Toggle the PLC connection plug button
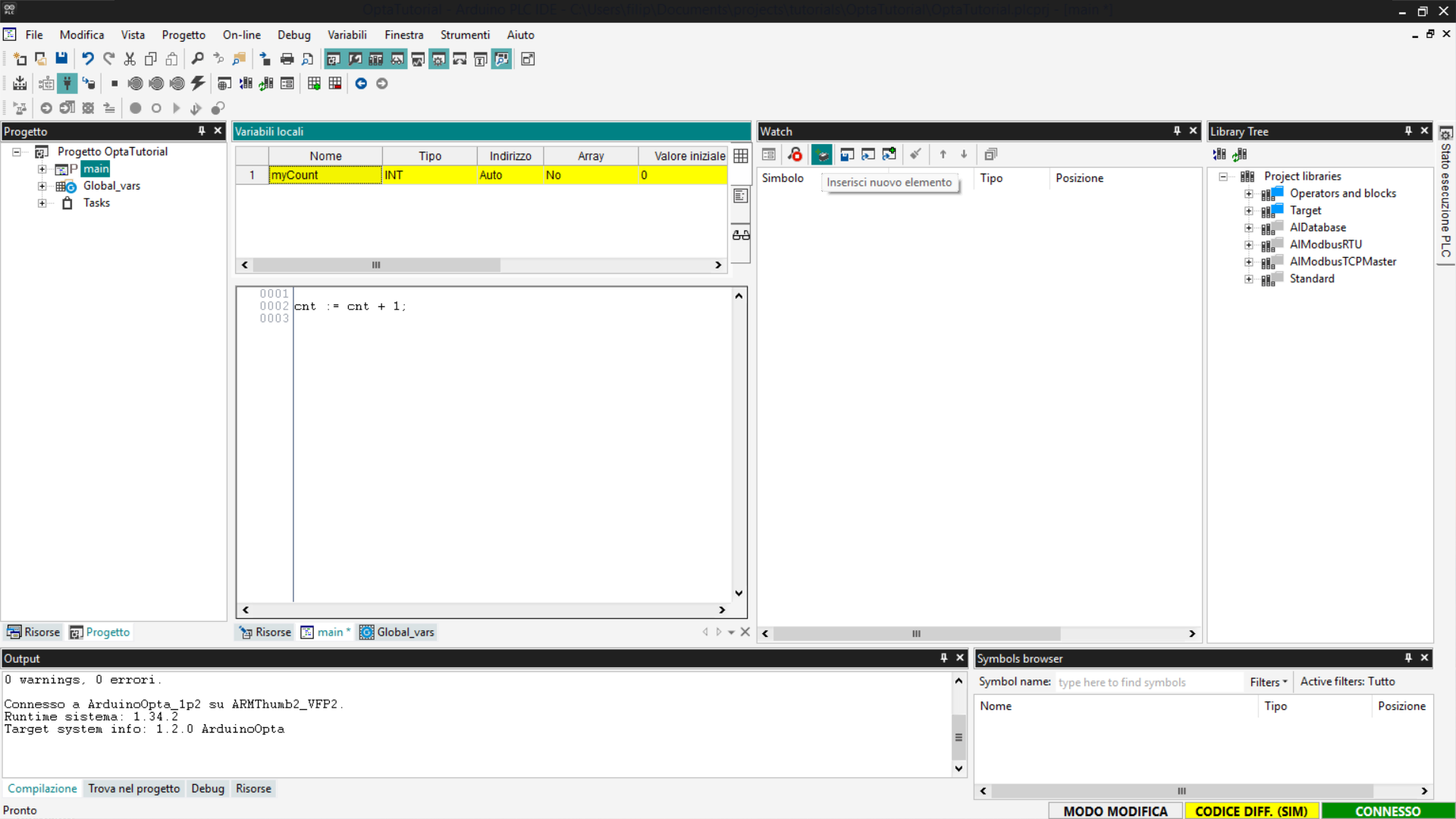Image resolution: width=1456 pixels, height=819 pixels. pos(67,83)
